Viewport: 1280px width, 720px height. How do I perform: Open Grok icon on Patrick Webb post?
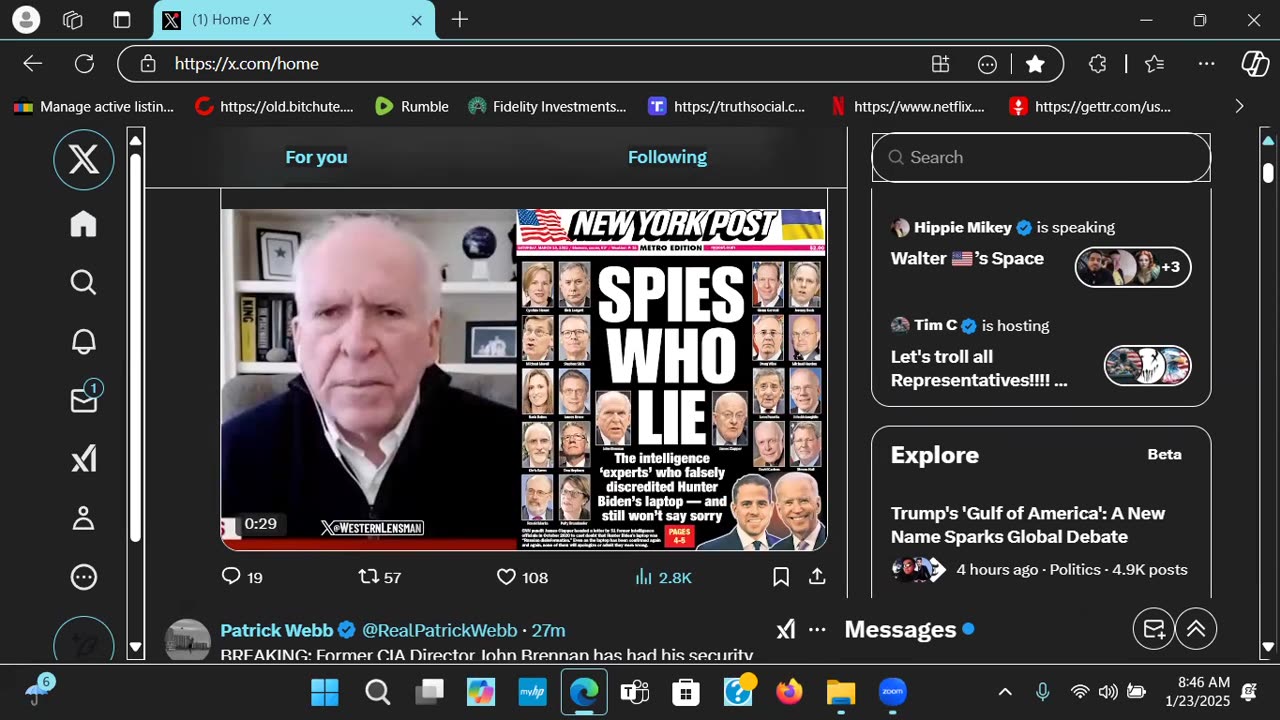point(786,630)
